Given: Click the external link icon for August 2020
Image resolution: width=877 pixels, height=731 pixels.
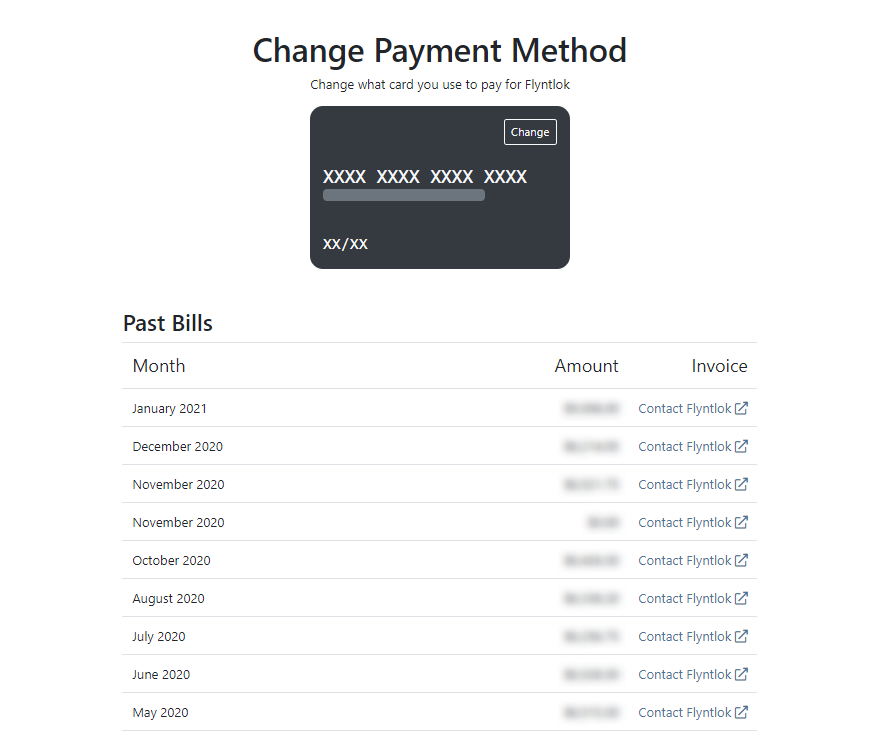Looking at the screenshot, I should point(741,598).
